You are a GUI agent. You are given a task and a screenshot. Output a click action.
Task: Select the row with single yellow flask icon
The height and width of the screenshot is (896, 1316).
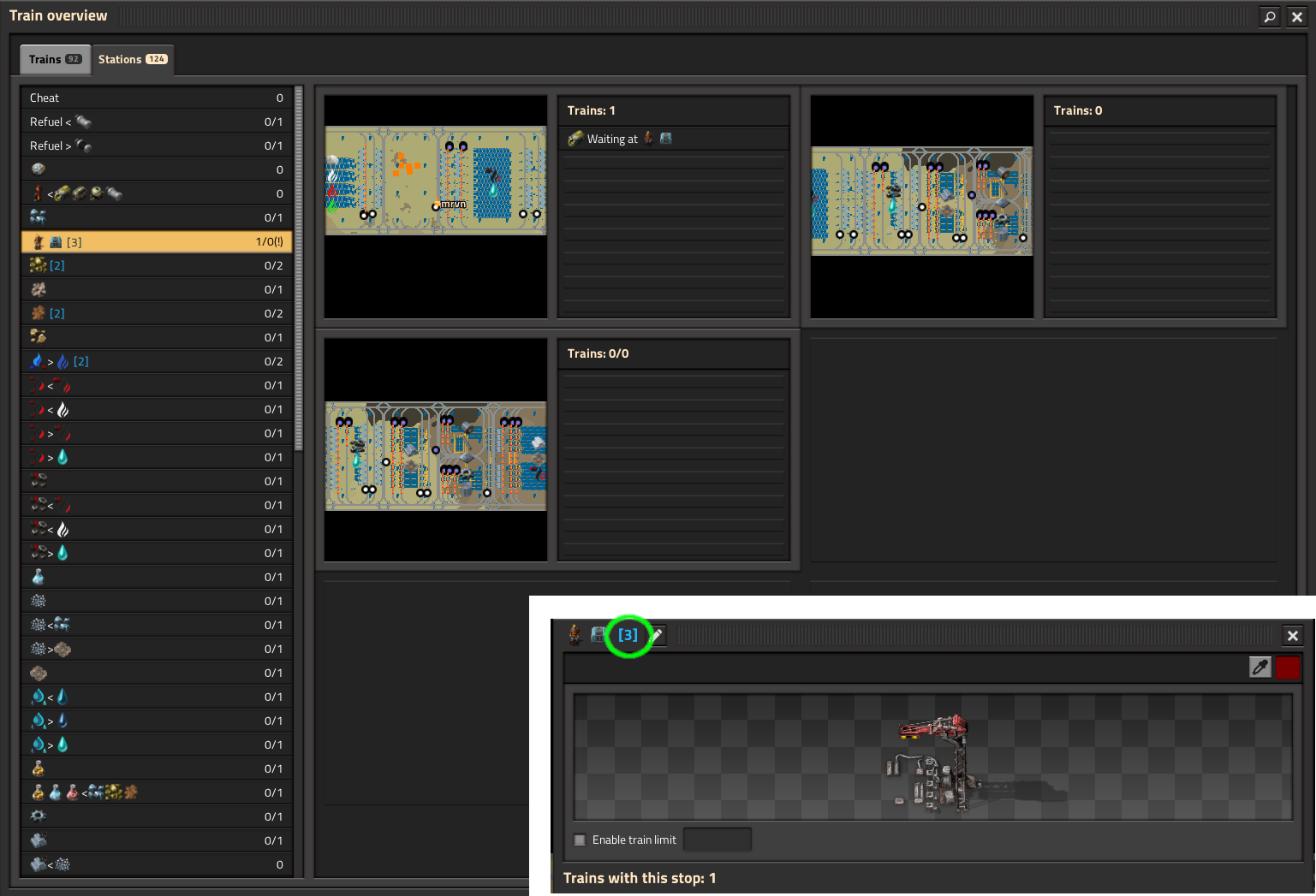(x=157, y=768)
